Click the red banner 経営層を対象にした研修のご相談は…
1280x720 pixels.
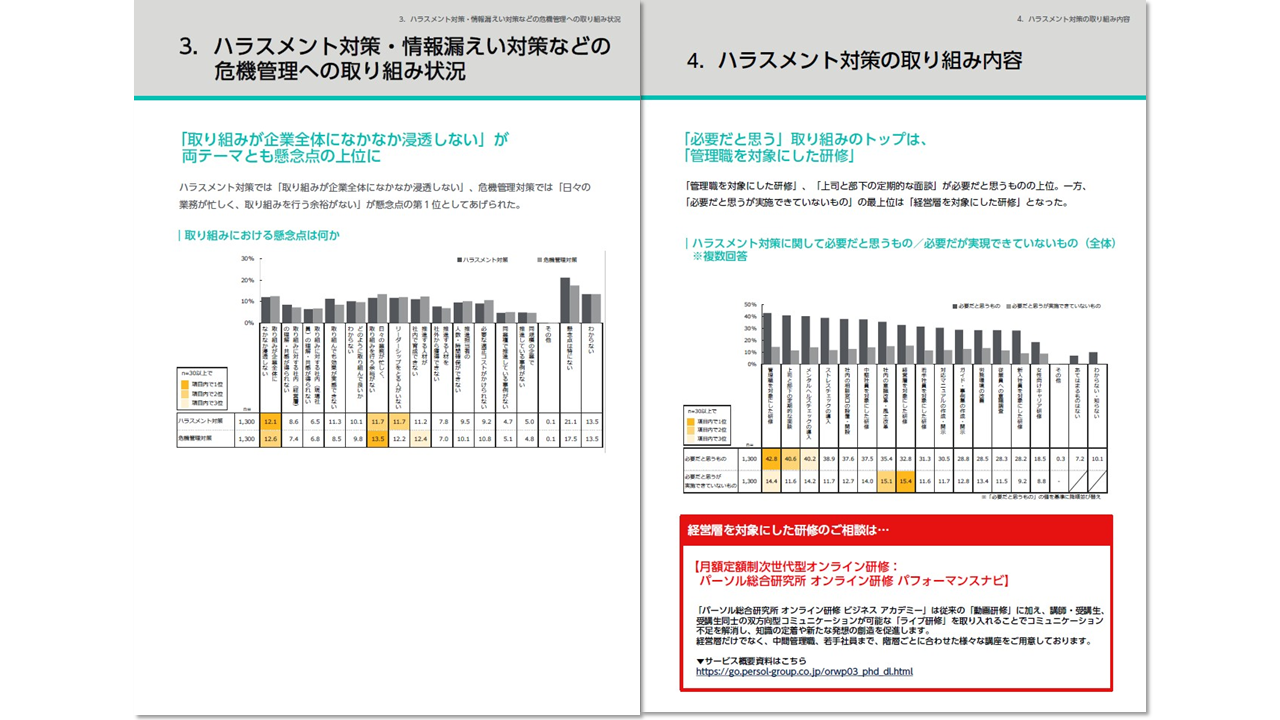point(896,530)
